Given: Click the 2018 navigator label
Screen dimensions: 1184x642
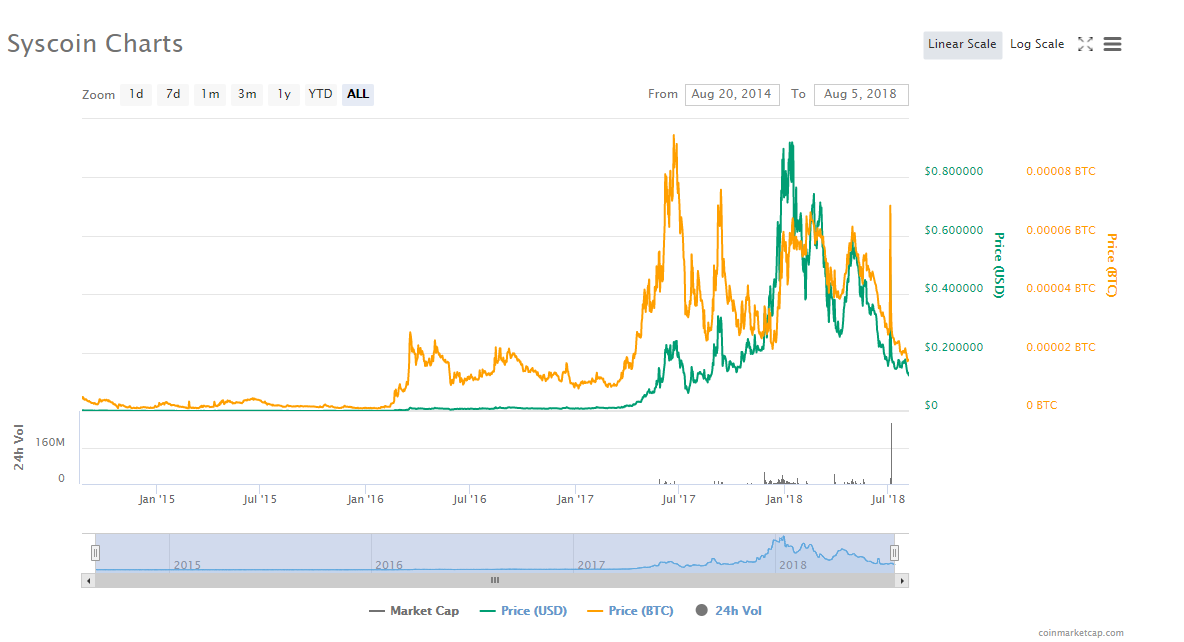Looking at the screenshot, I should click(x=793, y=565).
